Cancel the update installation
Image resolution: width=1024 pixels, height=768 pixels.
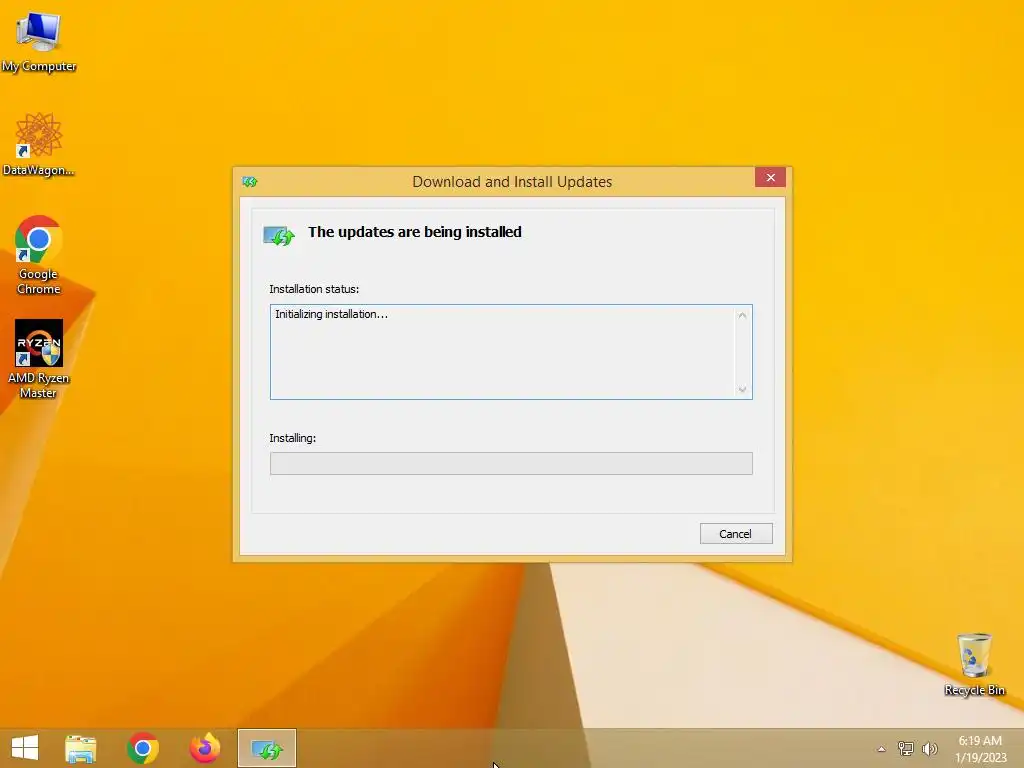[736, 534]
